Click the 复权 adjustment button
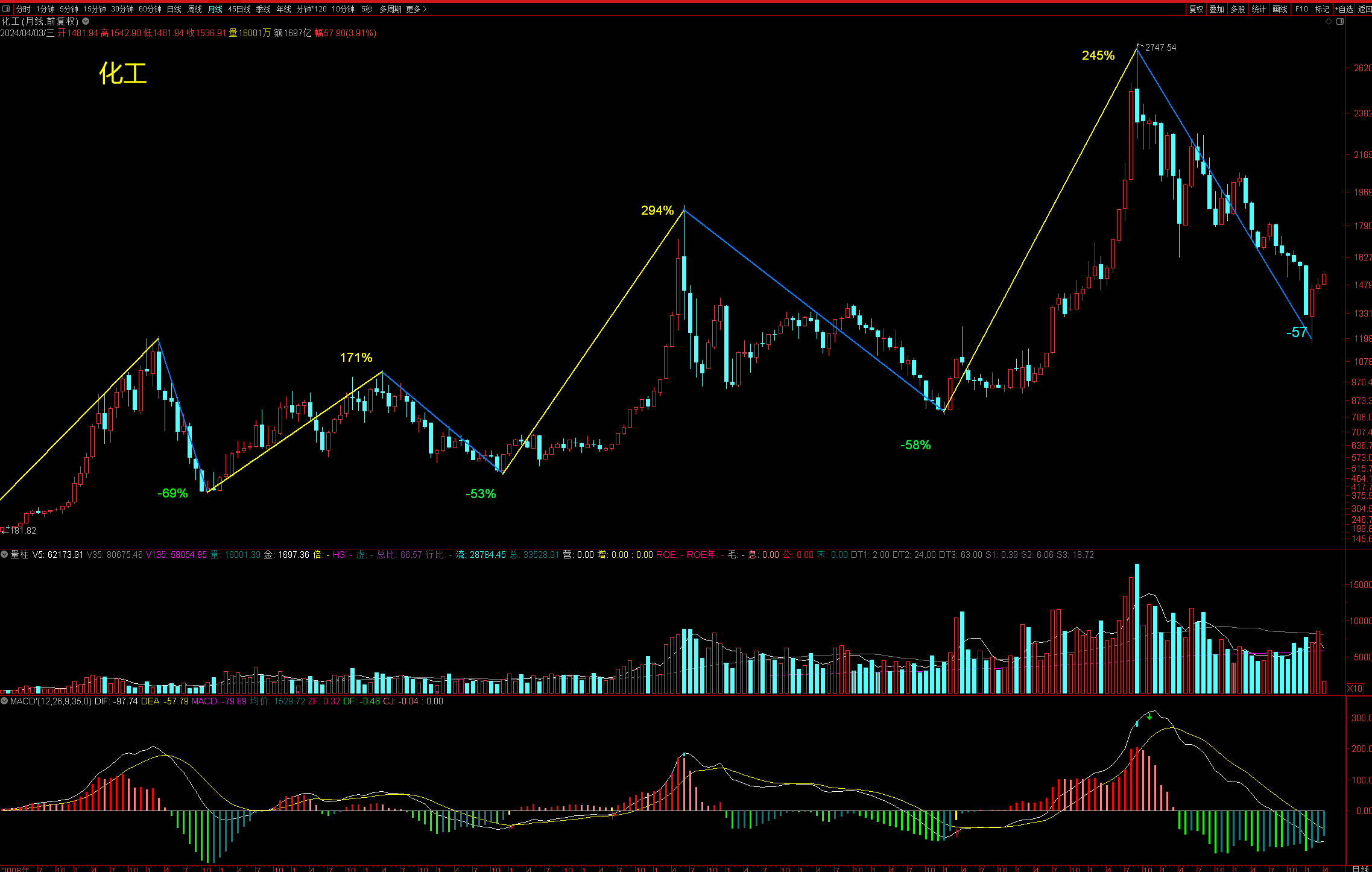The image size is (1372, 872). (1196, 9)
